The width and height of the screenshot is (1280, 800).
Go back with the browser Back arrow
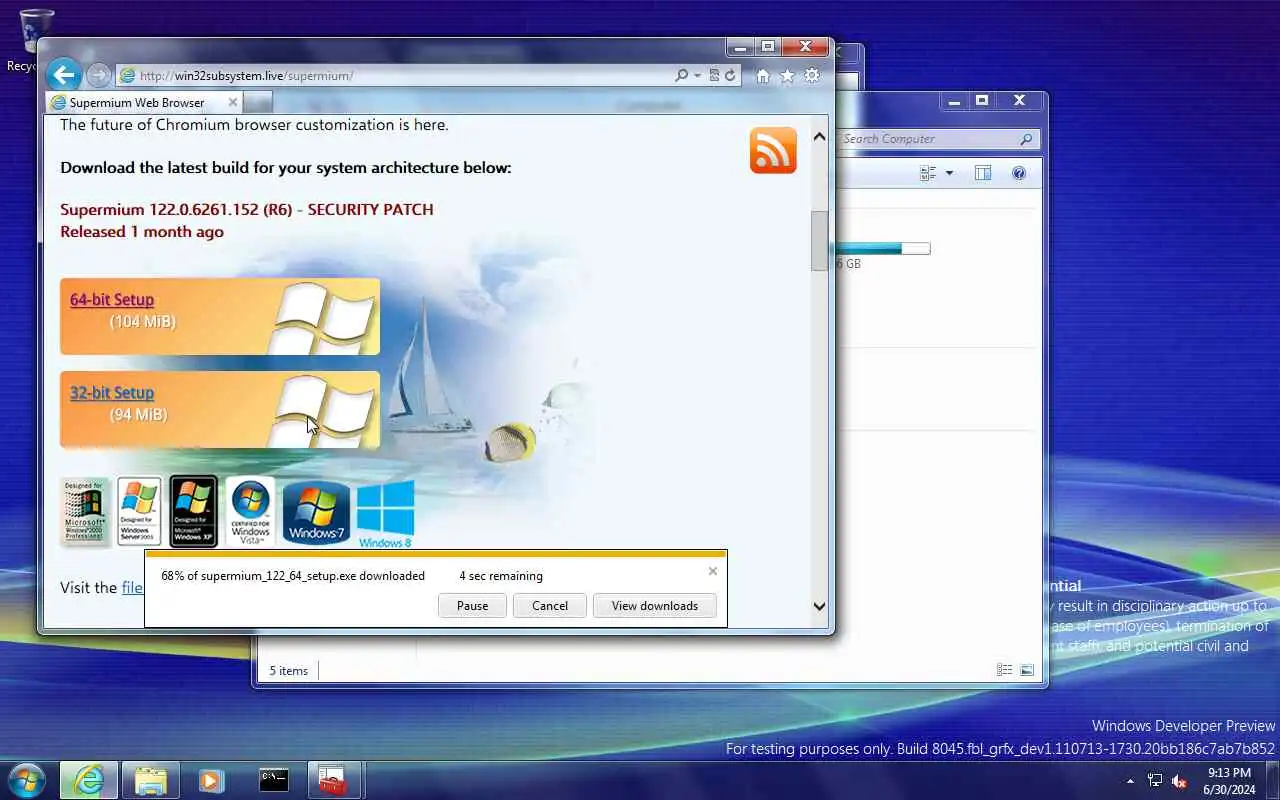click(x=63, y=75)
